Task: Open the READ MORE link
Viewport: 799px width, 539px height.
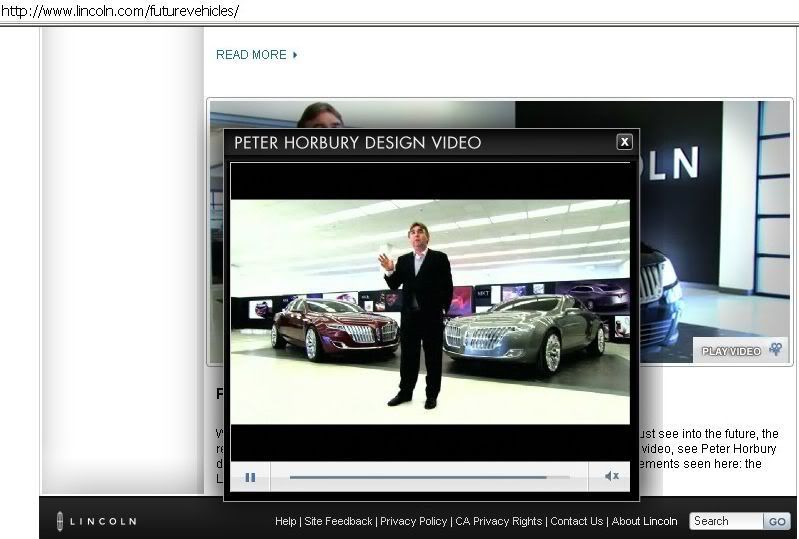Action: tap(256, 55)
